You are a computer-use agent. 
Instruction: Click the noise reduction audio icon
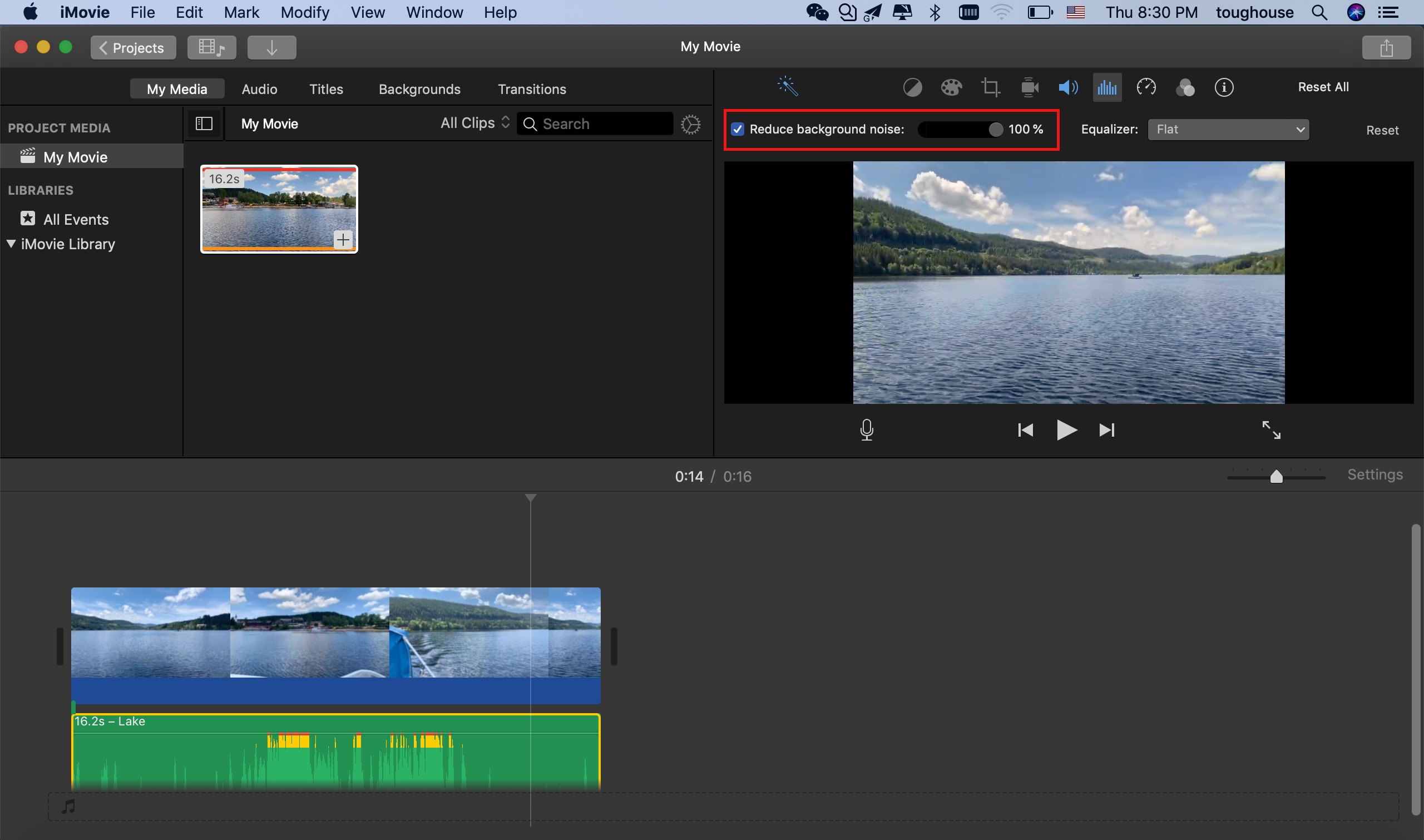(1107, 87)
